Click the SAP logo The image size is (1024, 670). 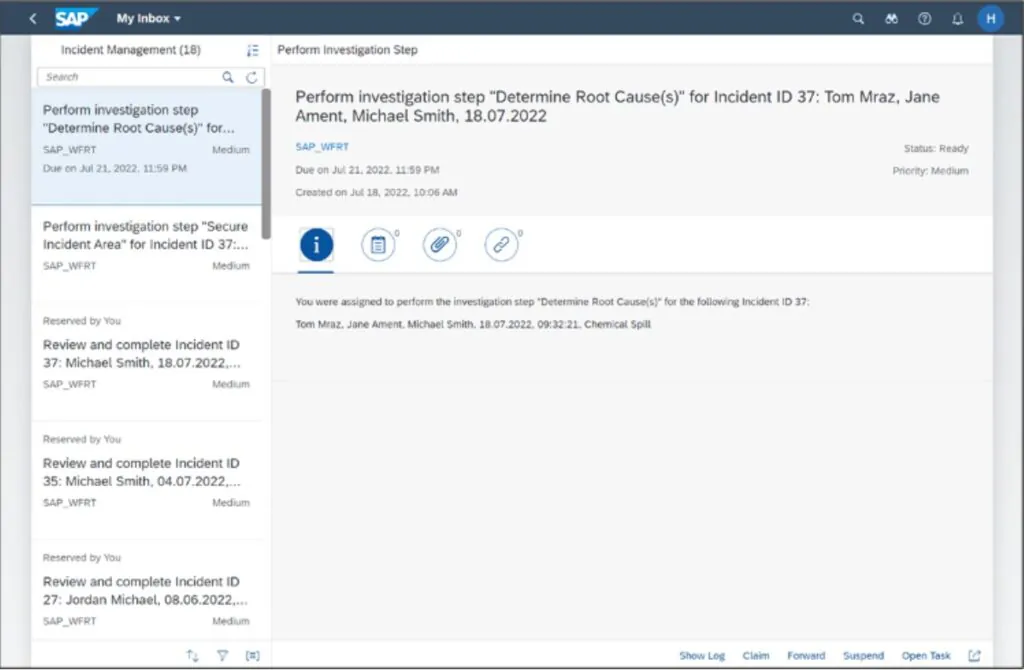pyautogui.click(x=76, y=18)
